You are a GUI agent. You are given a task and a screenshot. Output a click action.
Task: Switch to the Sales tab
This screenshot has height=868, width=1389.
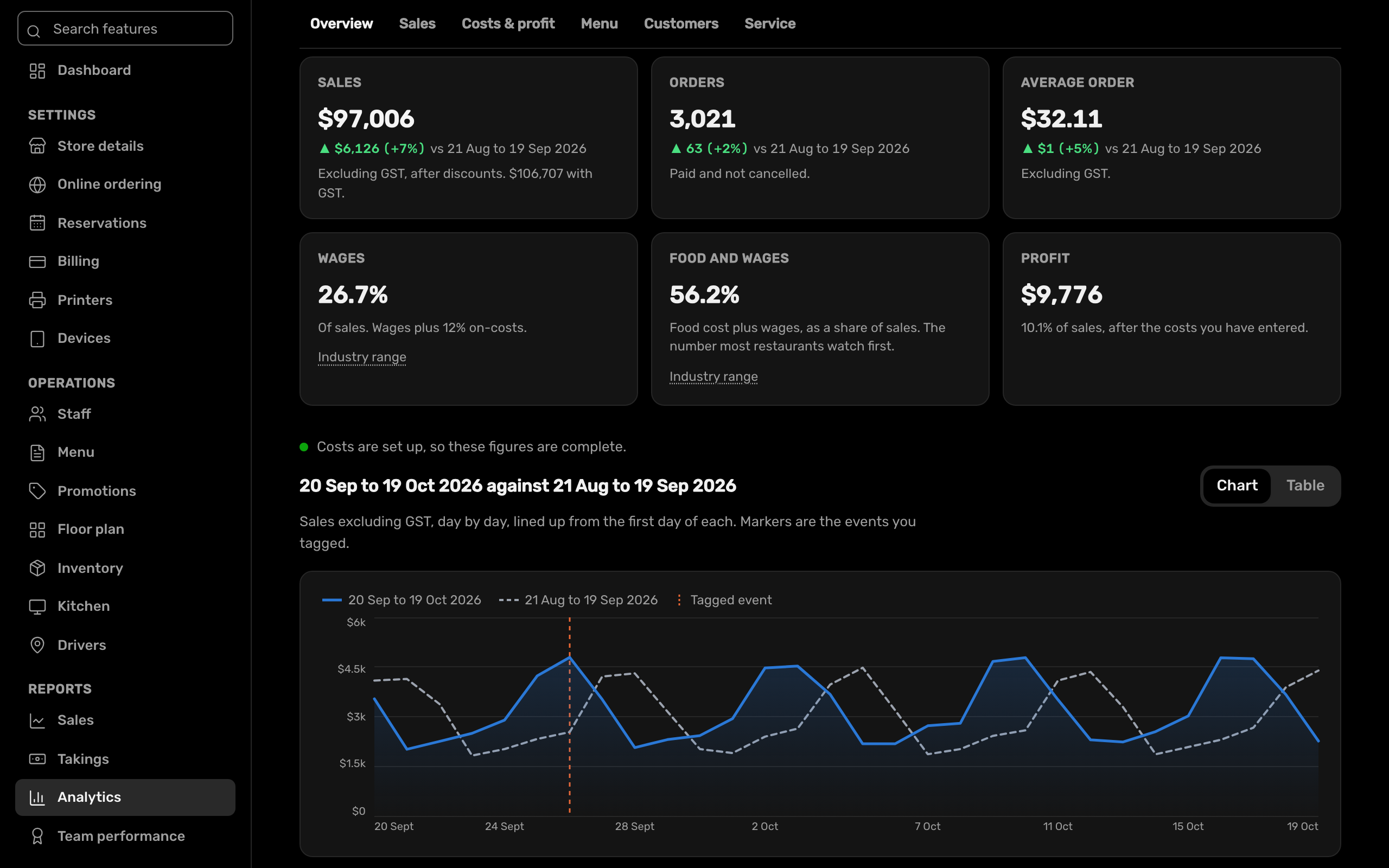[x=417, y=23]
